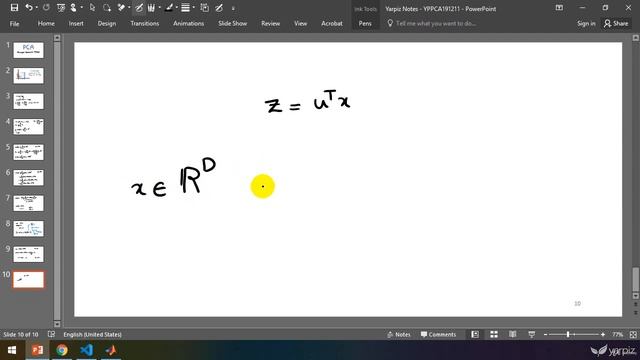Select the Lasso Select tool
Screen dimensions: 640x360
107,8
